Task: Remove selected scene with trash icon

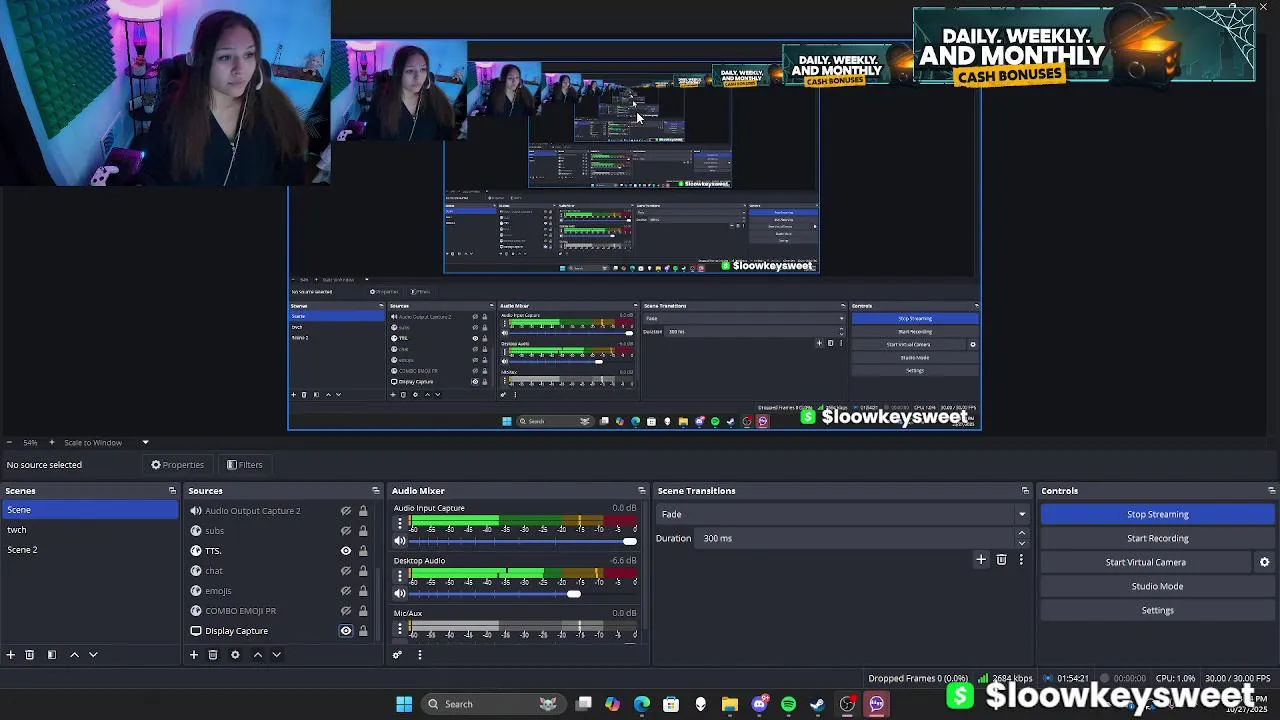Action: 30,655
